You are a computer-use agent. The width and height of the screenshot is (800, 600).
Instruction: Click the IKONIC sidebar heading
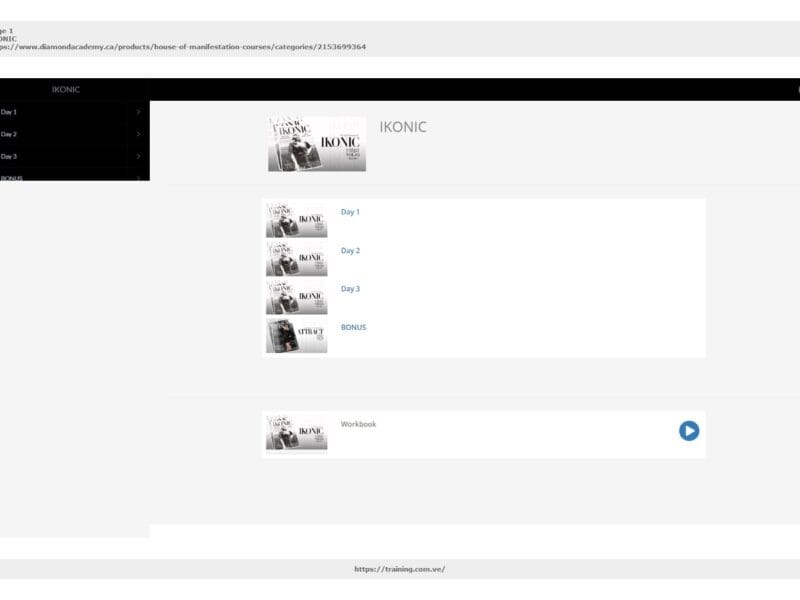point(66,90)
